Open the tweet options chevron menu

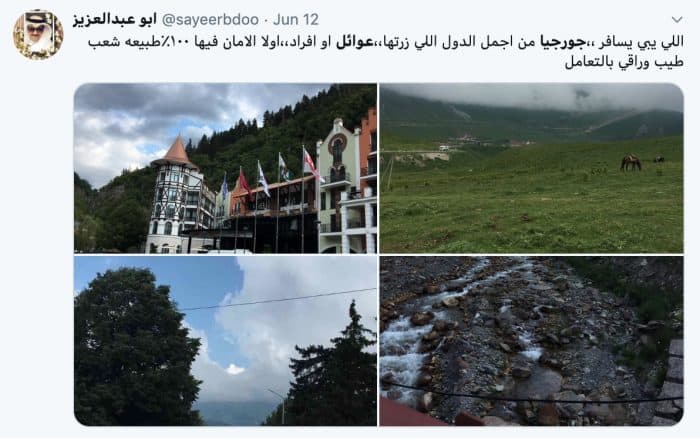(x=677, y=20)
